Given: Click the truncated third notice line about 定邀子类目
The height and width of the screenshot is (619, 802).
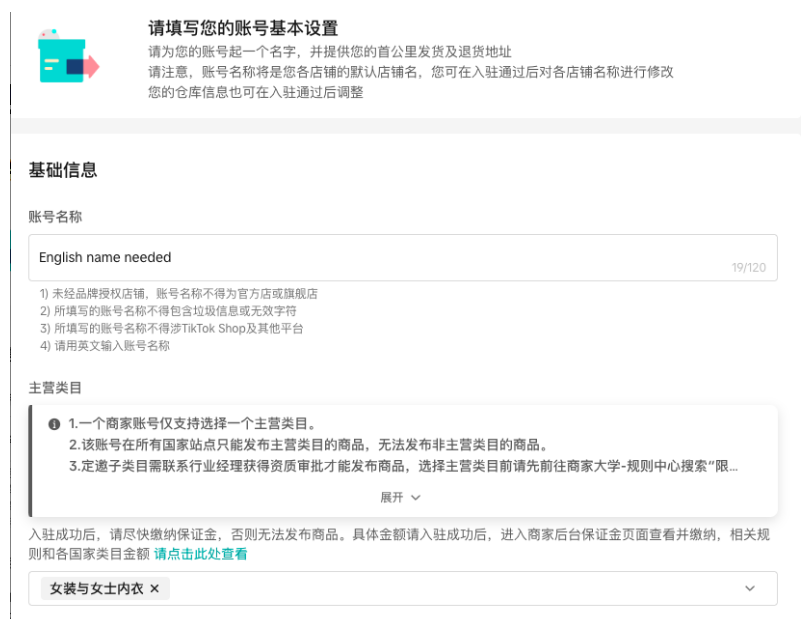Looking at the screenshot, I should pos(400,466).
